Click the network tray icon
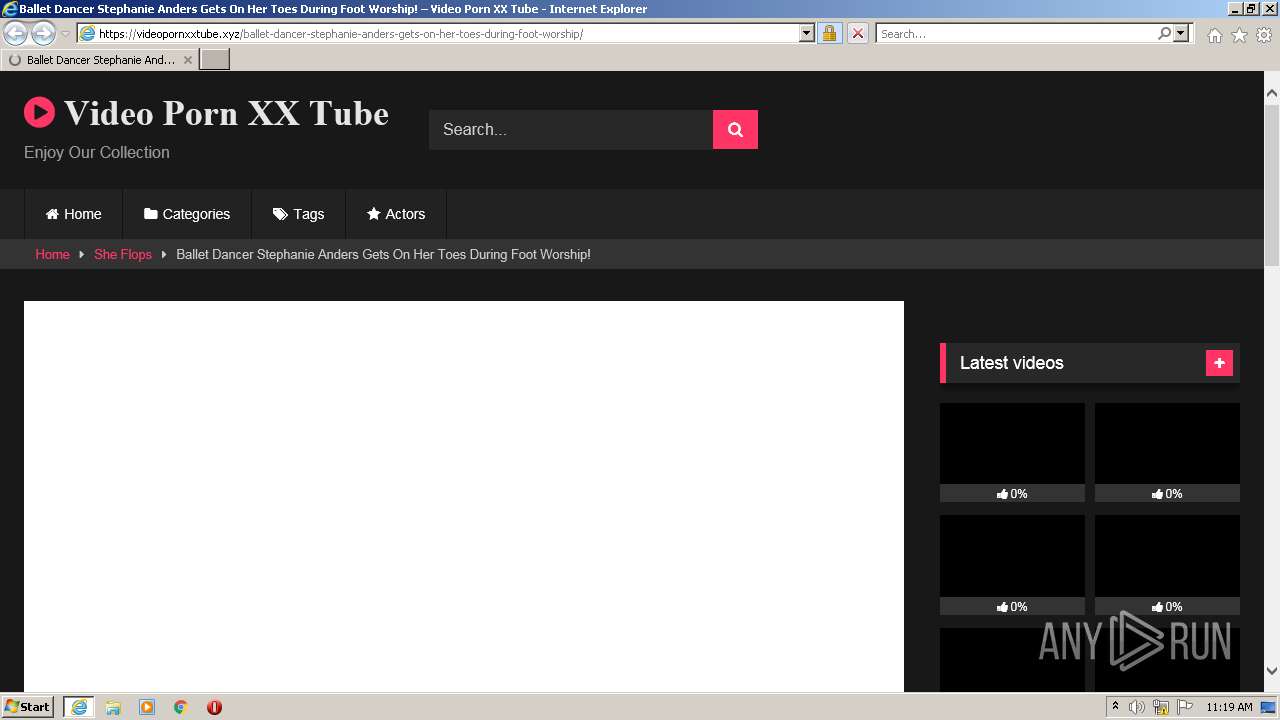The width and height of the screenshot is (1280, 720). pos(1161,707)
